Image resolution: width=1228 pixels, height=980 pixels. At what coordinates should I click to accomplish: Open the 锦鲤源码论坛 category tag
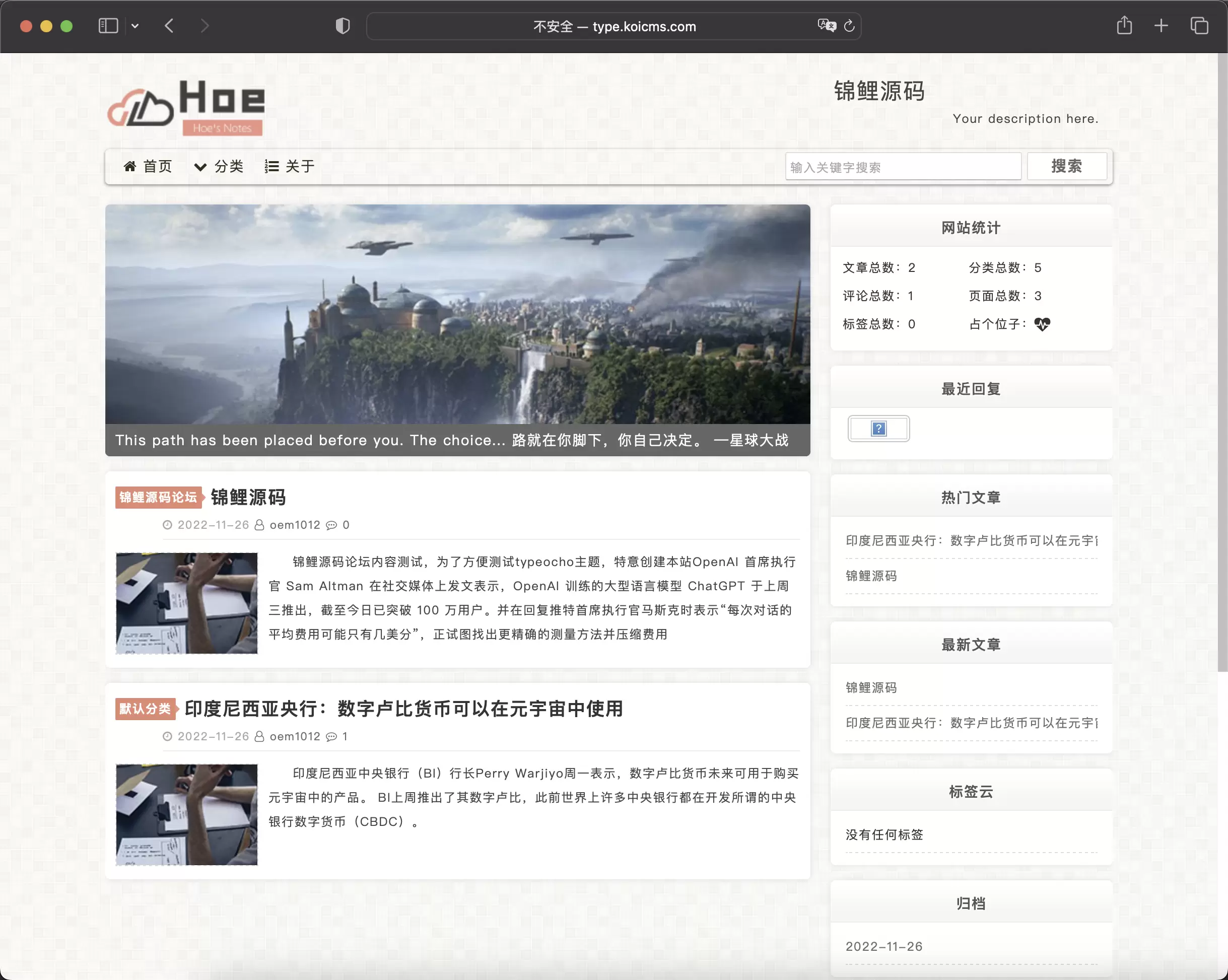click(158, 497)
